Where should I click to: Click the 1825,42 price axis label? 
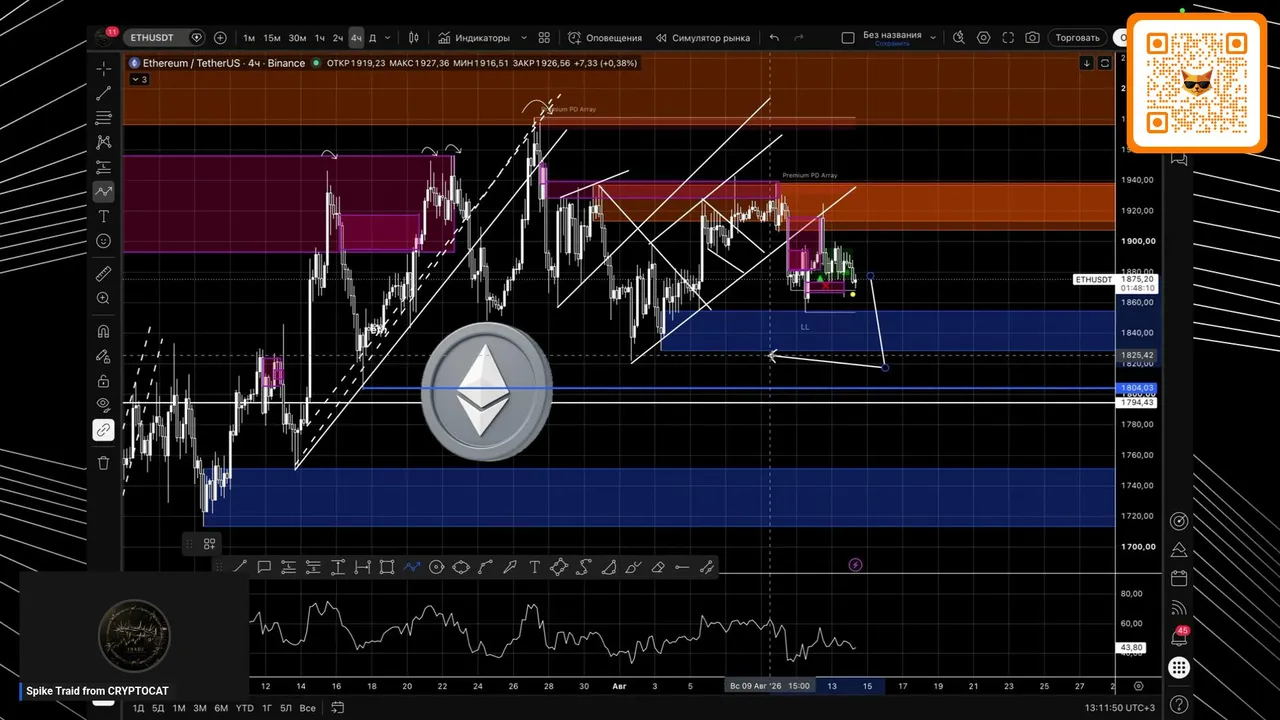point(1137,355)
